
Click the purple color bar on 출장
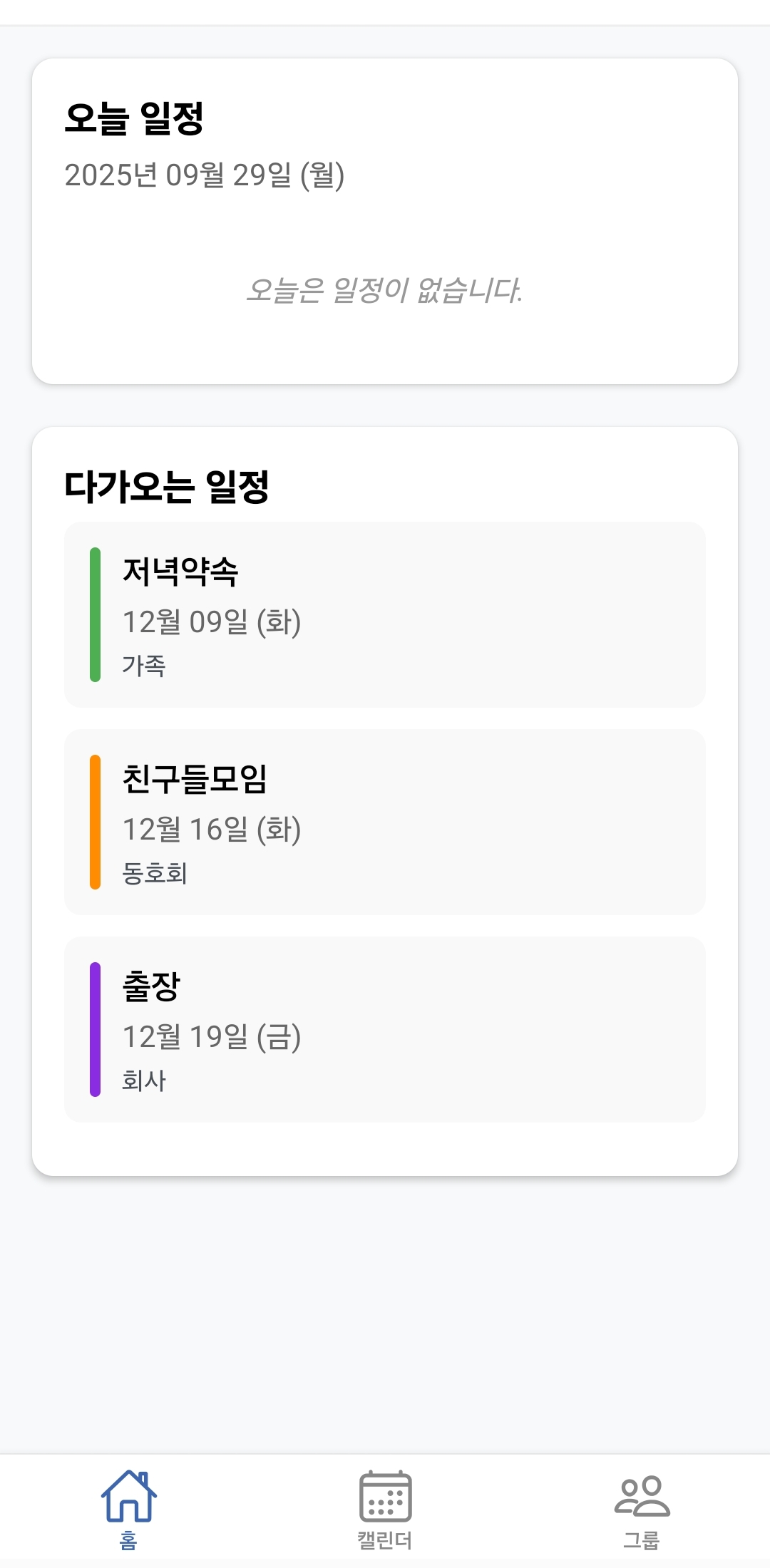pyautogui.click(x=95, y=1029)
